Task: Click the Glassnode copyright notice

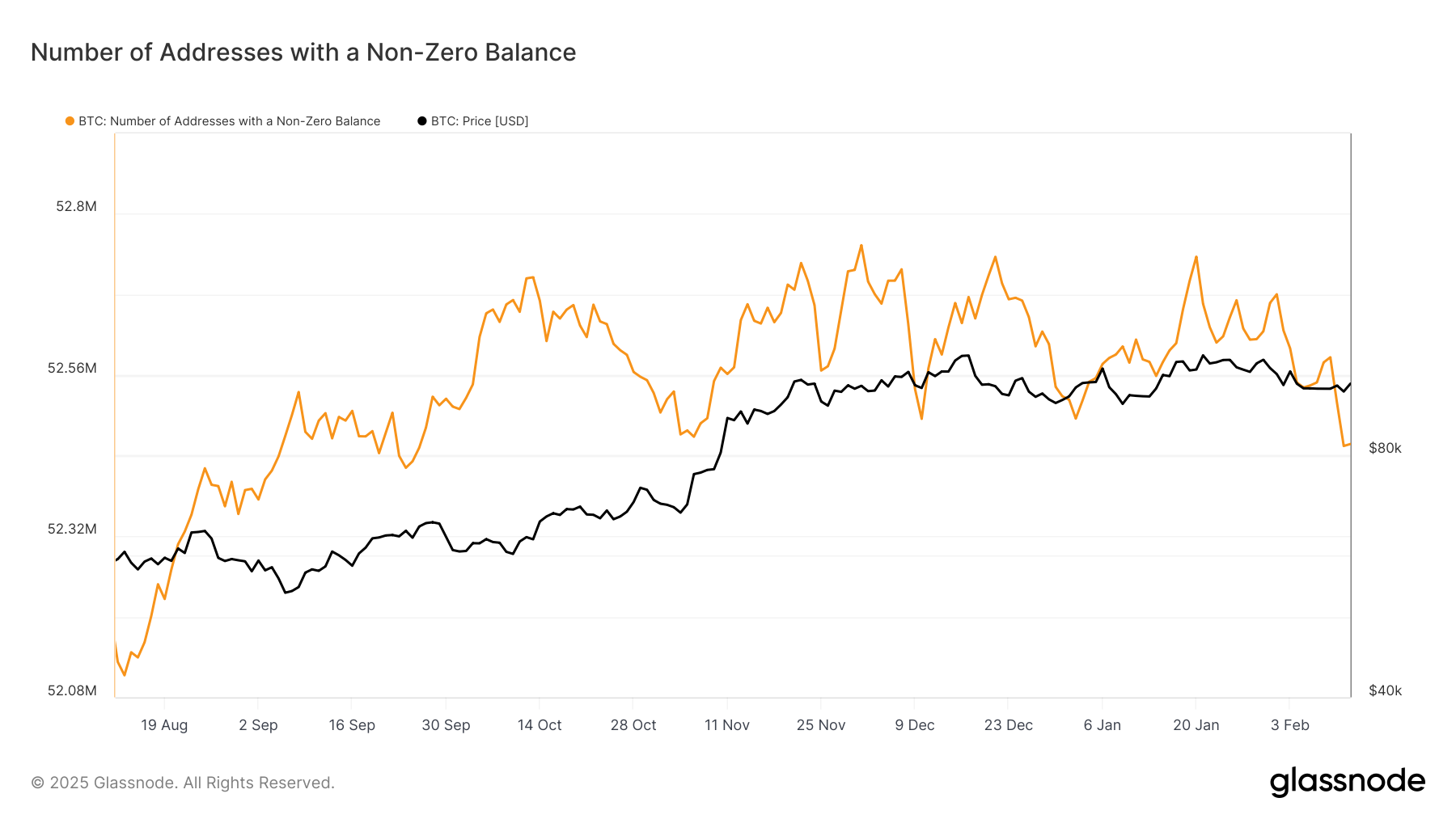Action: pos(183,783)
